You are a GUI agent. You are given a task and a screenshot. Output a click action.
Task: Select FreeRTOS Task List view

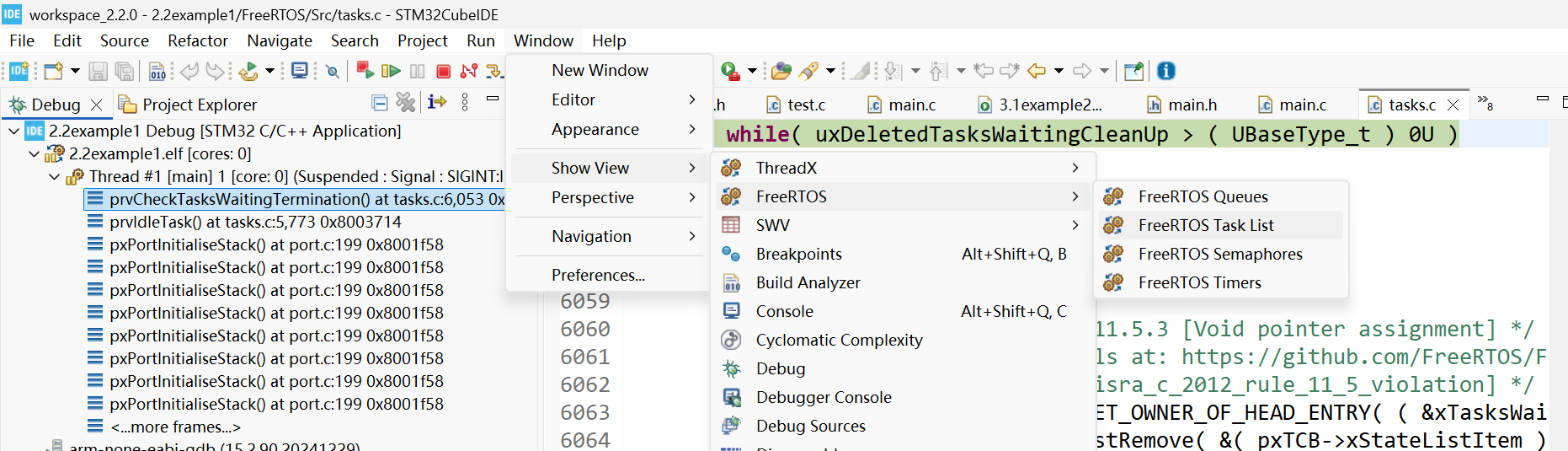pyautogui.click(x=1220, y=225)
